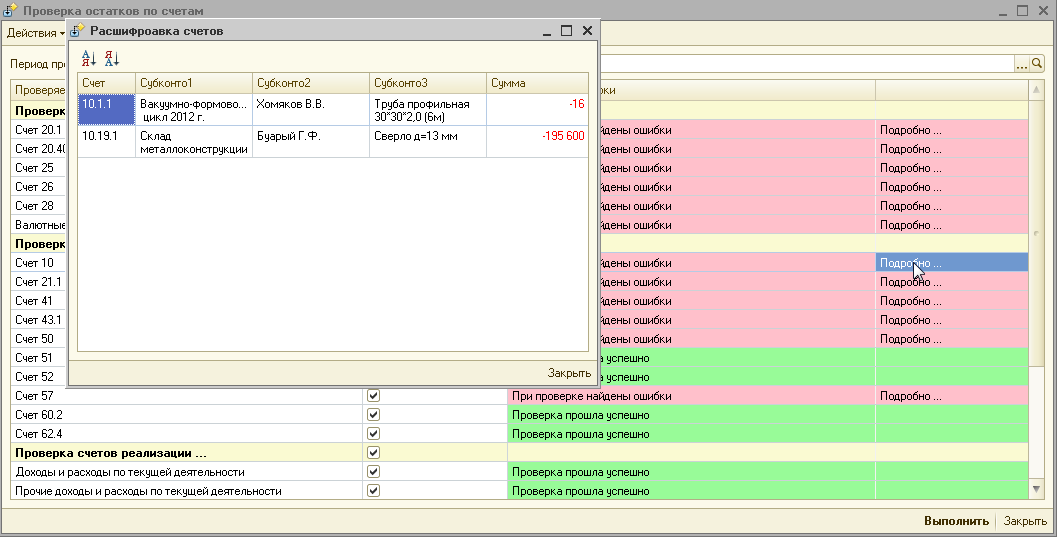Open the Действия dropdown menu
The height and width of the screenshot is (537, 1057).
[35, 33]
